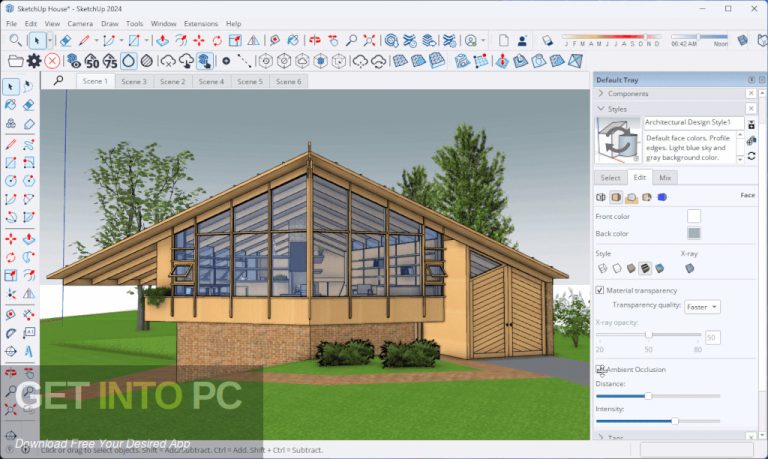Click the update style refresh icon
Screen dimensions: 768x459
(x=751, y=156)
